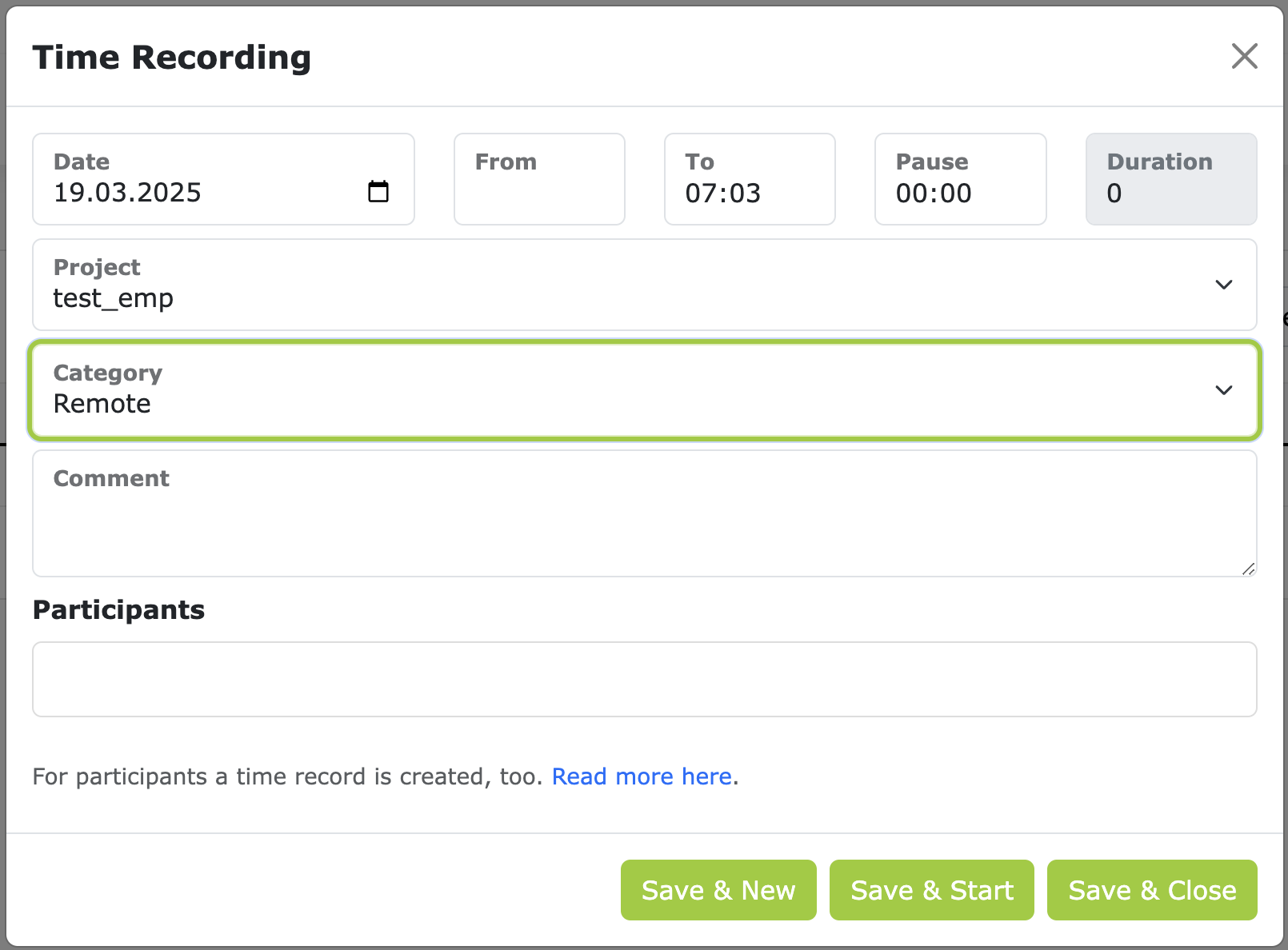Collapse the Category dropdown arrow
The image size is (1288, 950).
click(1224, 390)
